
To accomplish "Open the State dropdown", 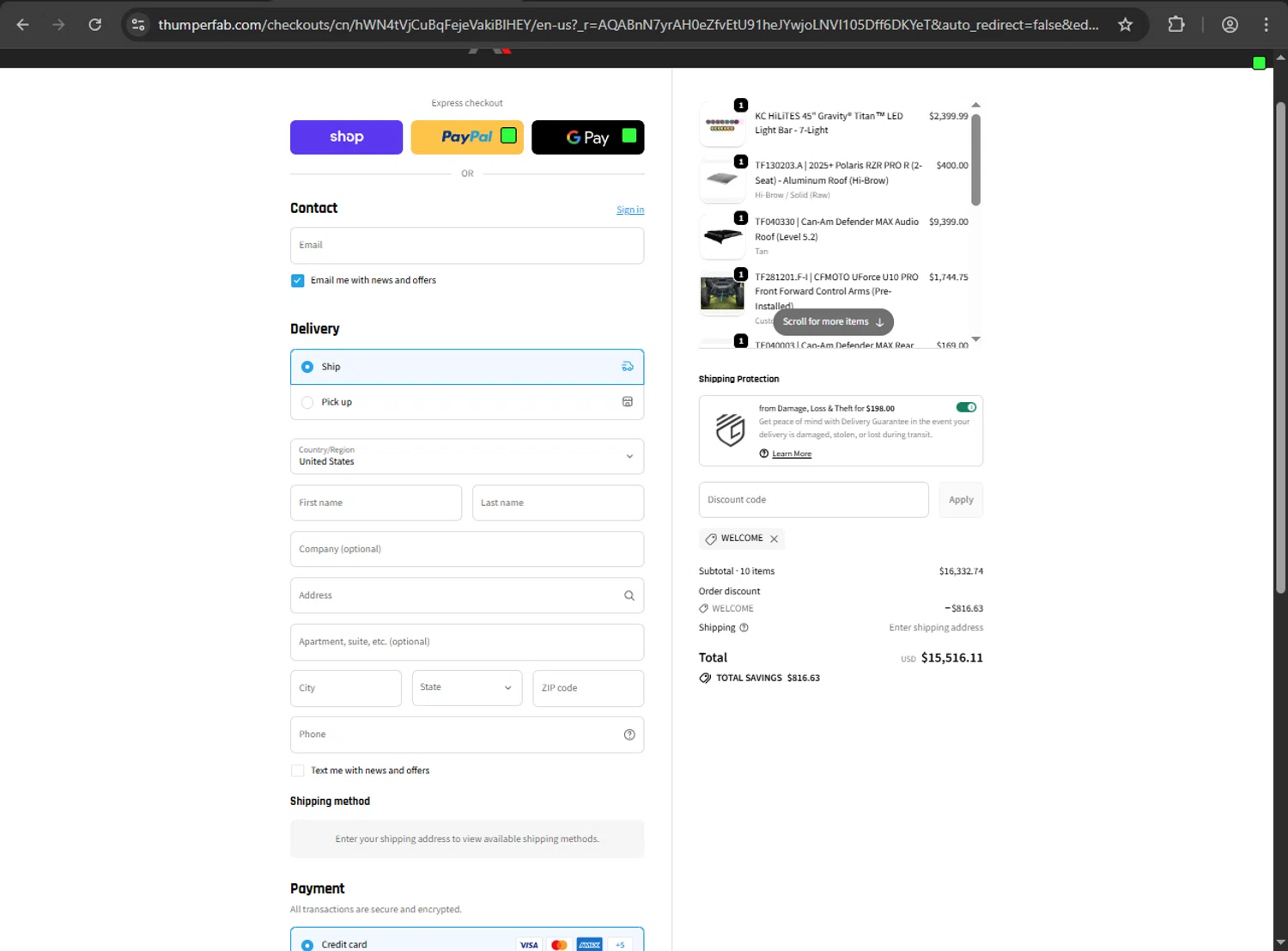I will click(467, 688).
